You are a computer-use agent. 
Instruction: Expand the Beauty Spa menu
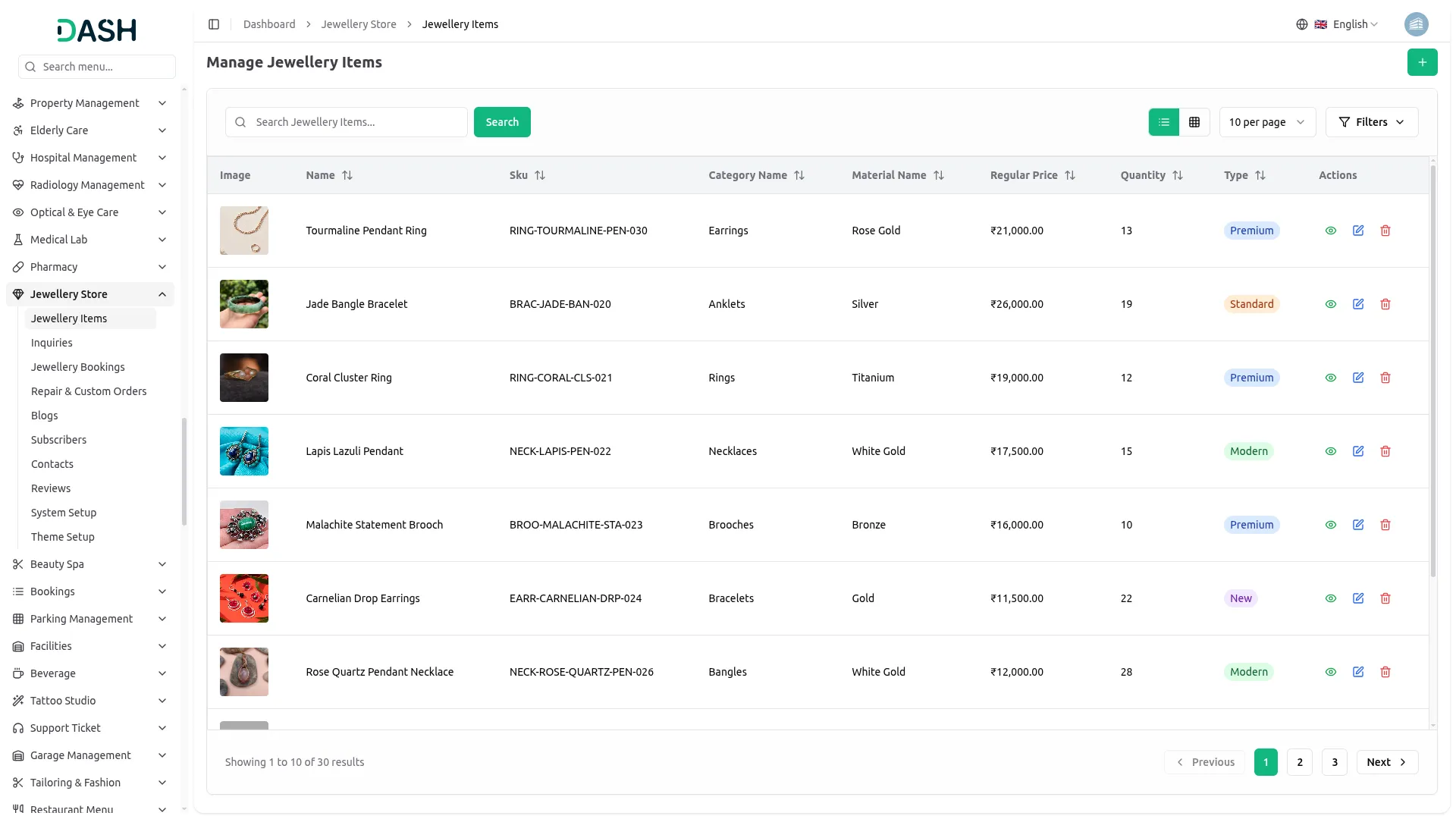point(90,564)
